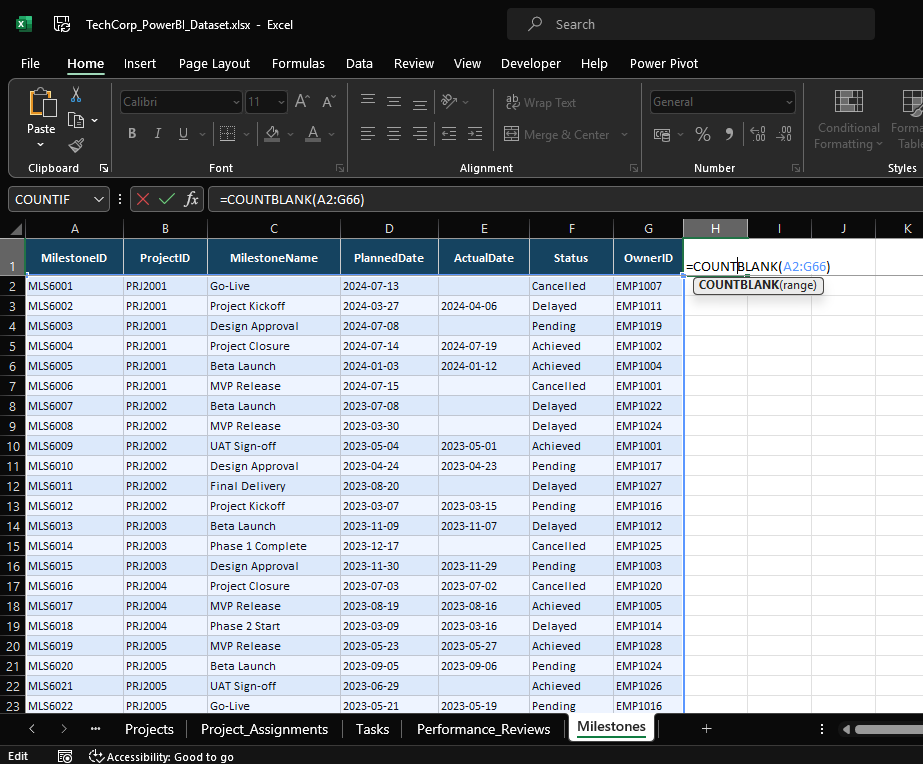This screenshot has height=764, width=923.
Task: Align cell text to the right
Action: pos(420,134)
